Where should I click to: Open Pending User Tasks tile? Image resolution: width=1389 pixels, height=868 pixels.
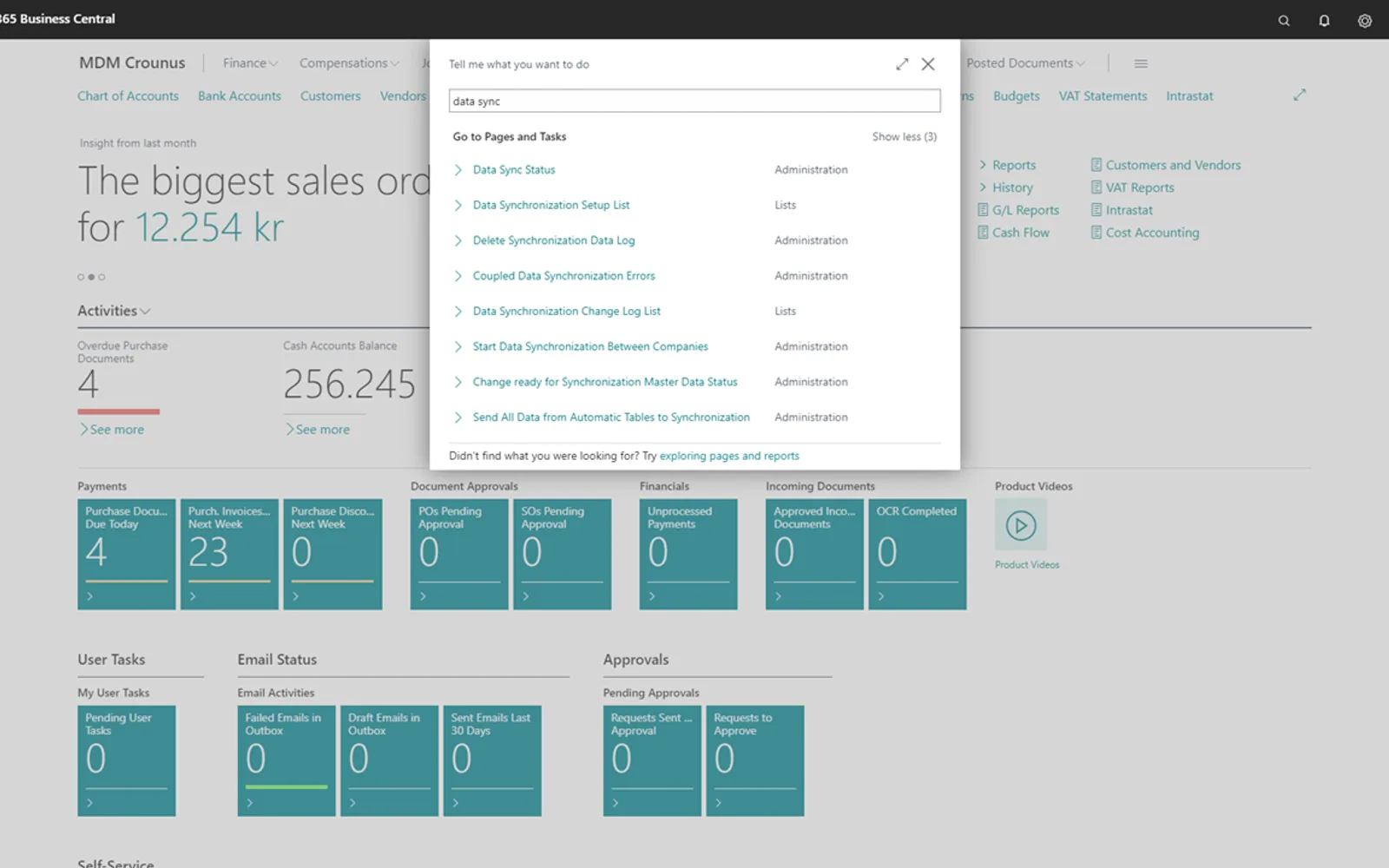click(127, 760)
